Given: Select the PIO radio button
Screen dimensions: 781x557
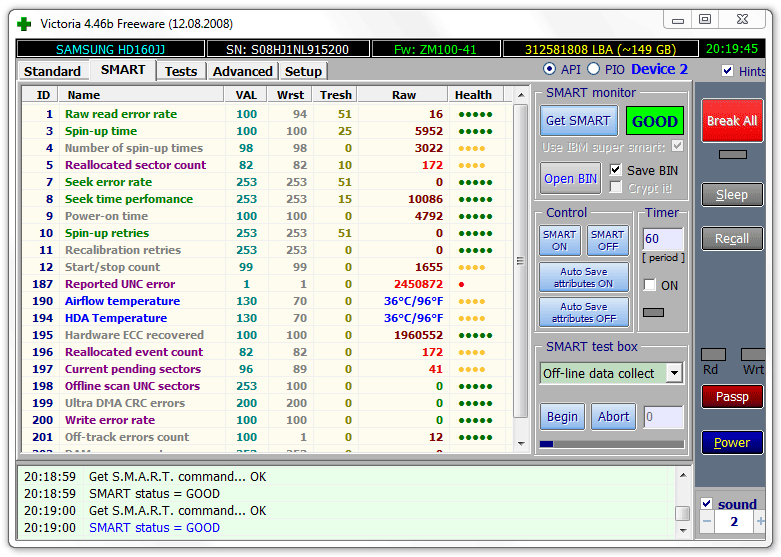Looking at the screenshot, I should (x=594, y=69).
